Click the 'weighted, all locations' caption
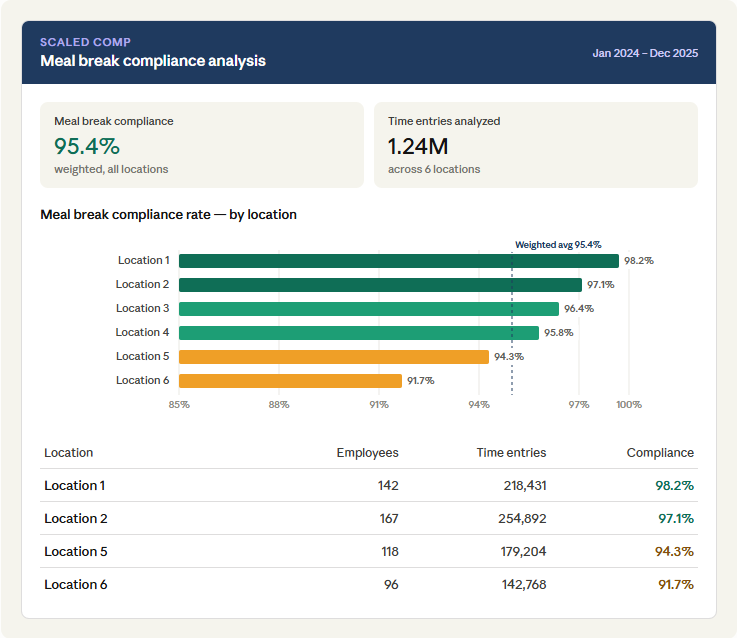 [111, 169]
